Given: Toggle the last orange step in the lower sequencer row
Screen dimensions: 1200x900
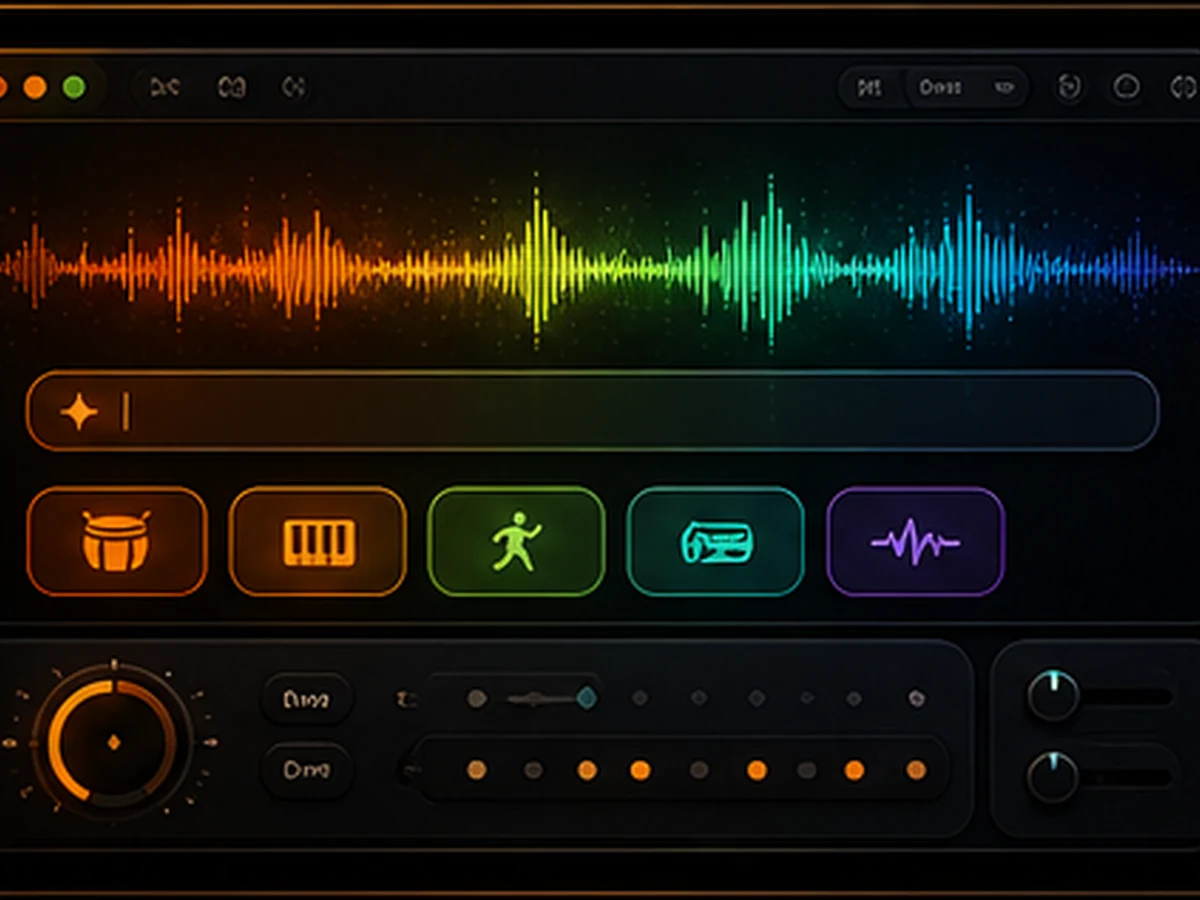Looking at the screenshot, I should [x=916, y=770].
